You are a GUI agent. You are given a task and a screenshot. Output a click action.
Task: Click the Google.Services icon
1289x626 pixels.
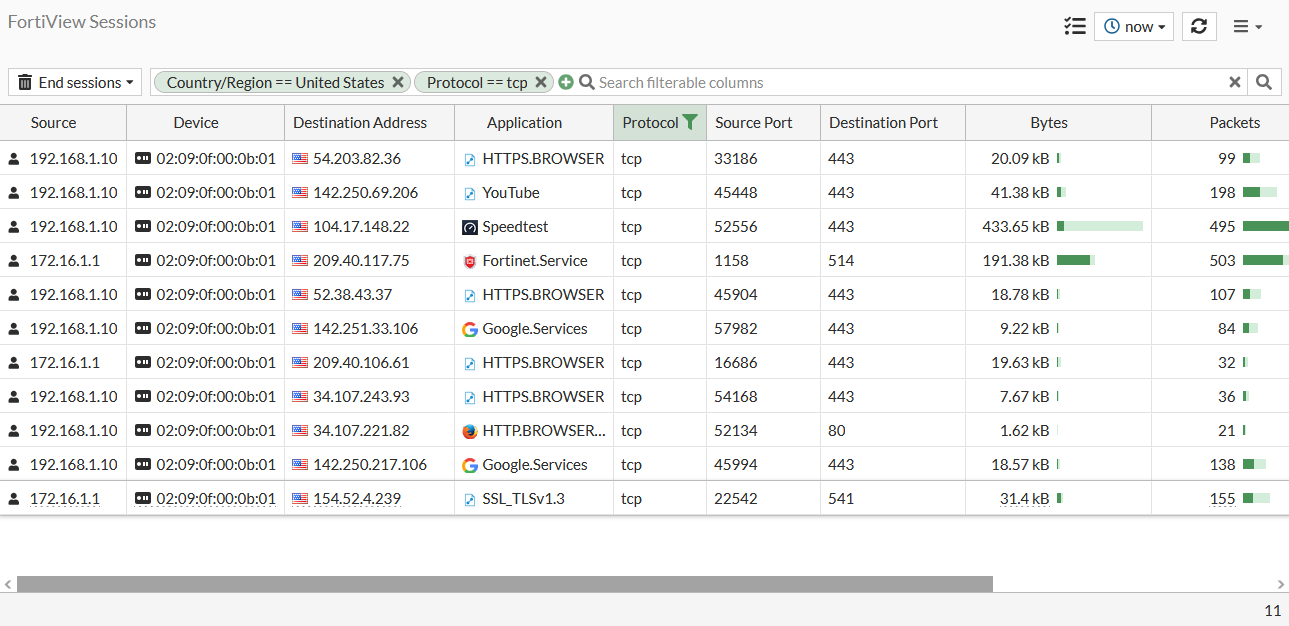(x=469, y=328)
